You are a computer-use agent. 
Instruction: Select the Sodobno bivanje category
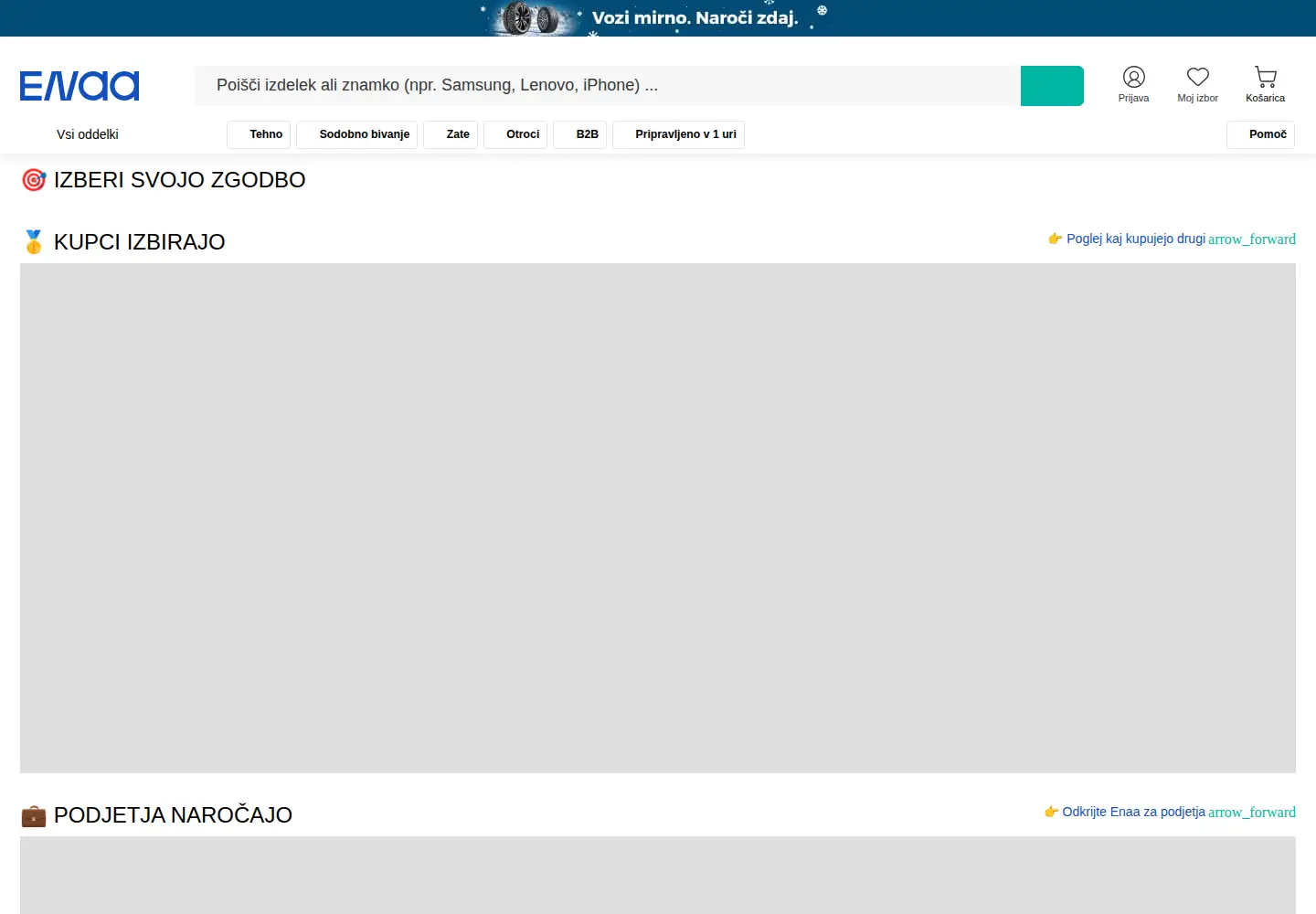pos(356,134)
